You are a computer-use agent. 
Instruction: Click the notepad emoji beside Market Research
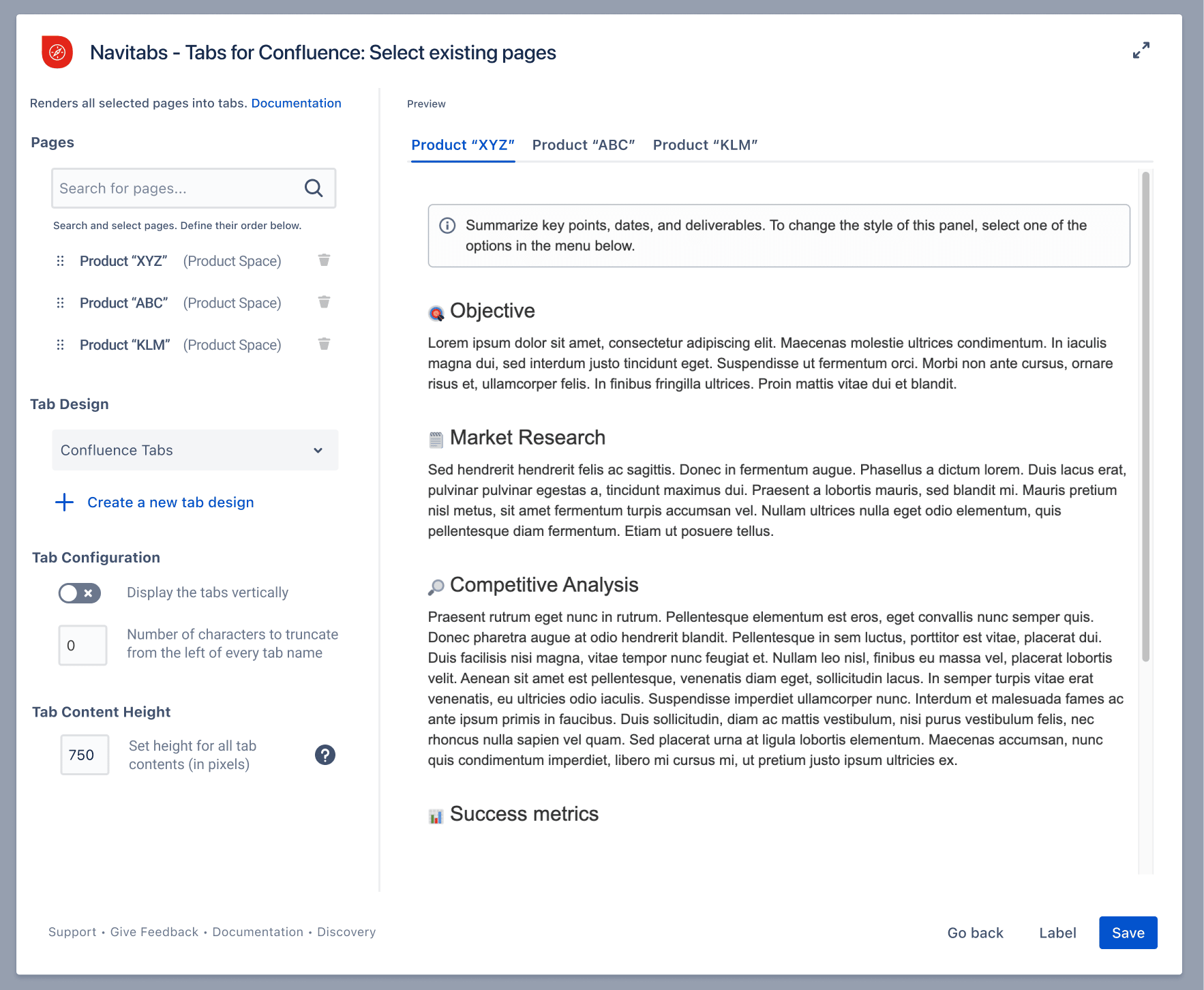435,438
